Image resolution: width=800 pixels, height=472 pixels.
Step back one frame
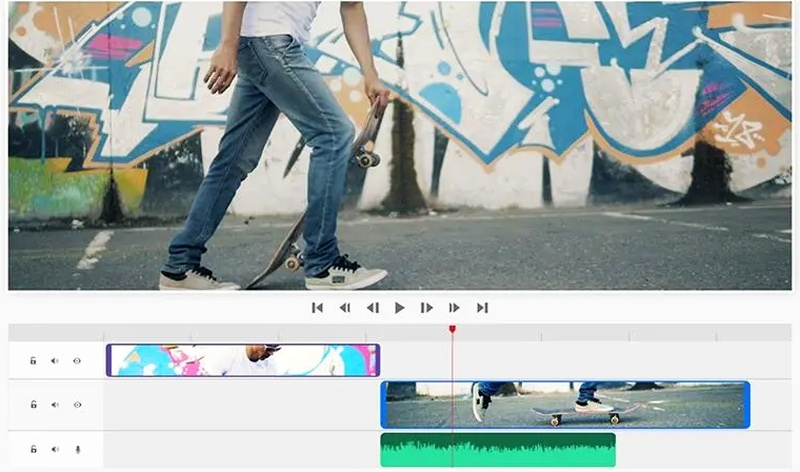click(372, 308)
